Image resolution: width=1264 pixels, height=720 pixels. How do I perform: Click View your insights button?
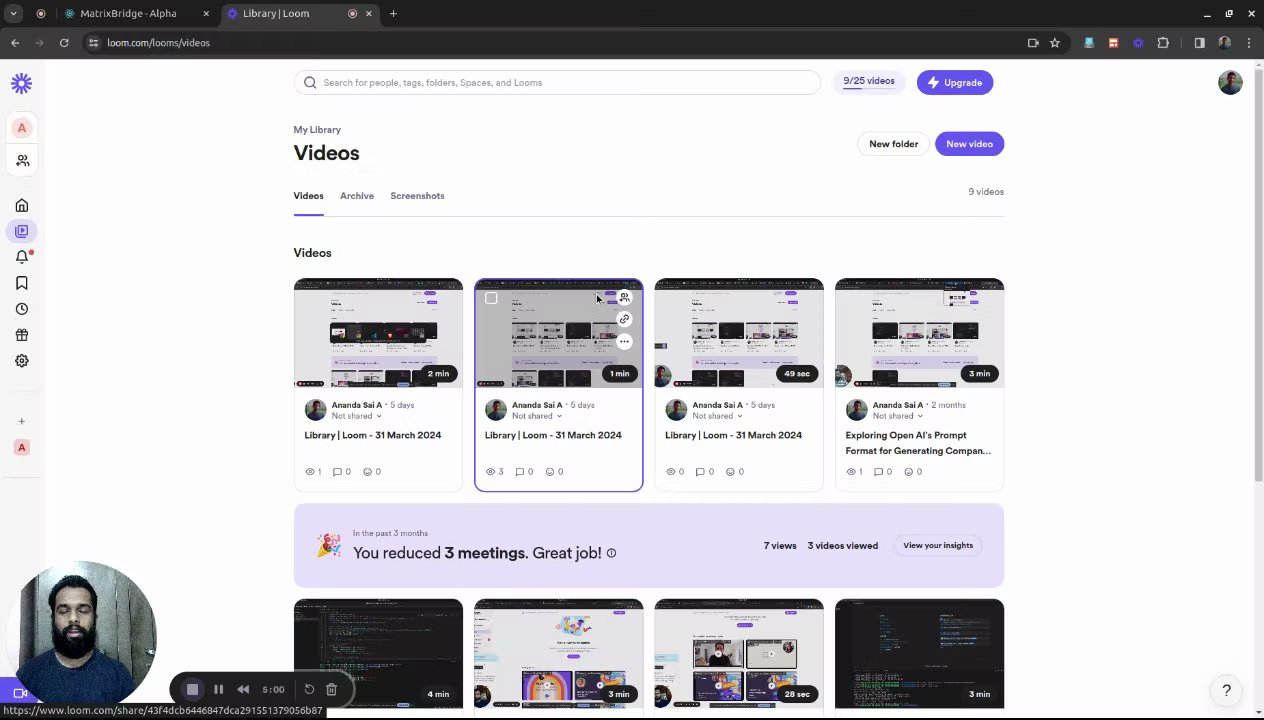[x=938, y=546]
